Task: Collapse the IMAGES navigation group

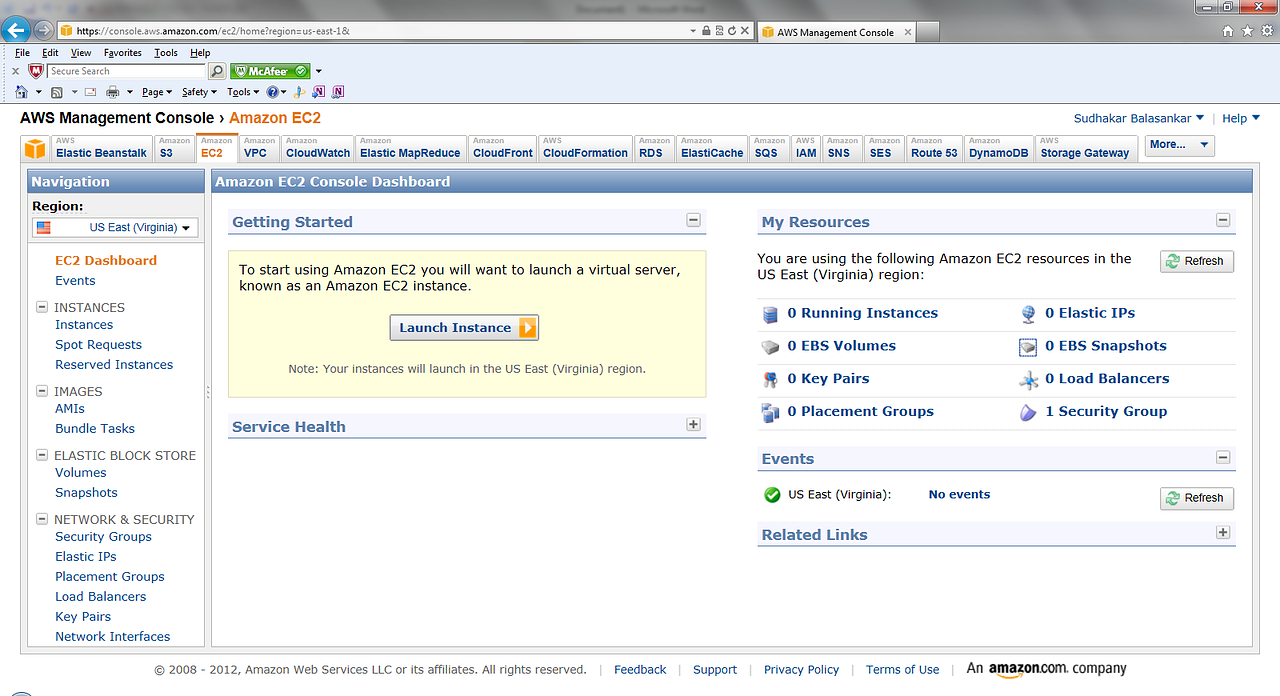Action: point(42,391)
